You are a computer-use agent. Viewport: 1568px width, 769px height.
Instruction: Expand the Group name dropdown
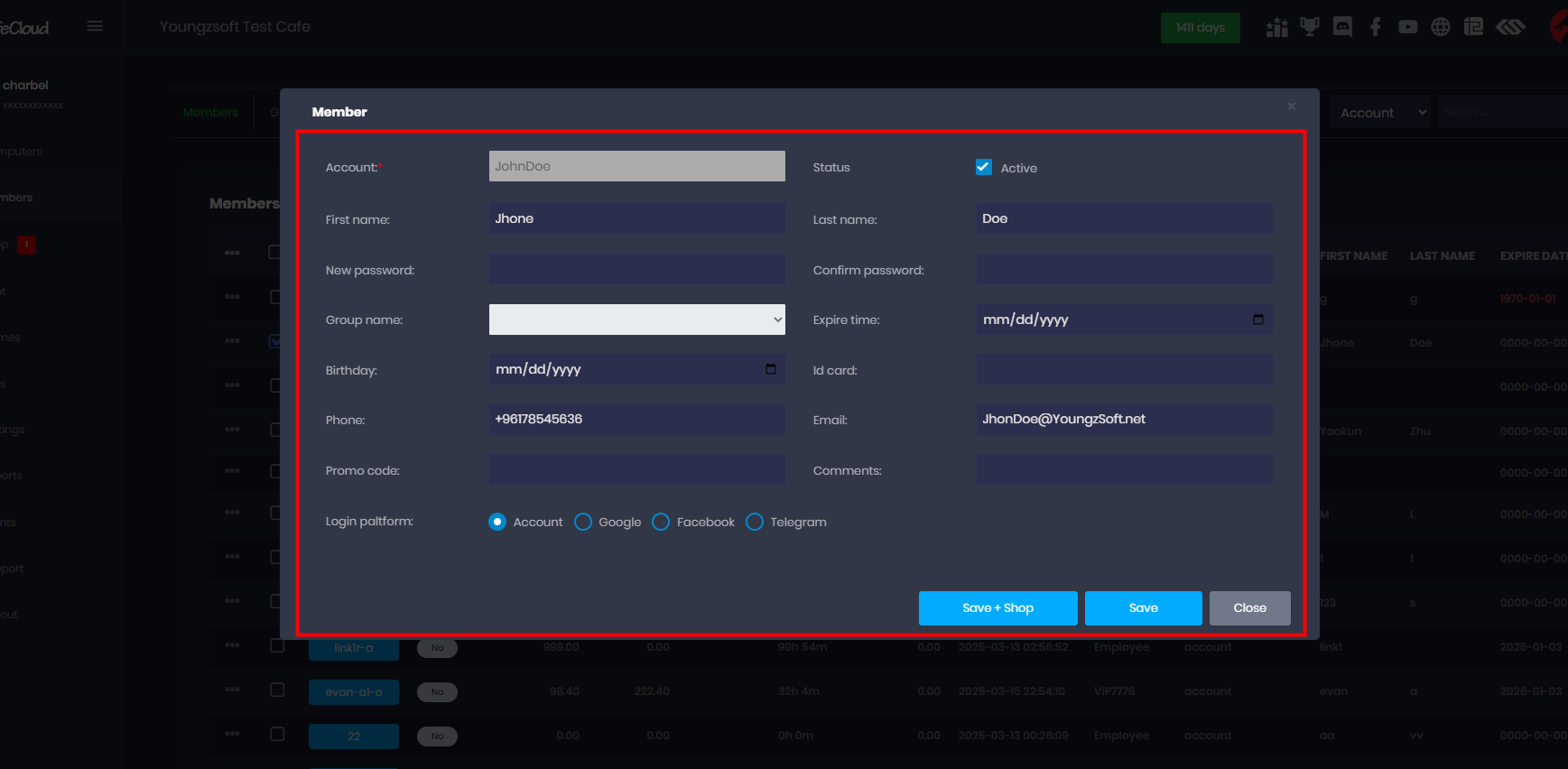[636, 320]
